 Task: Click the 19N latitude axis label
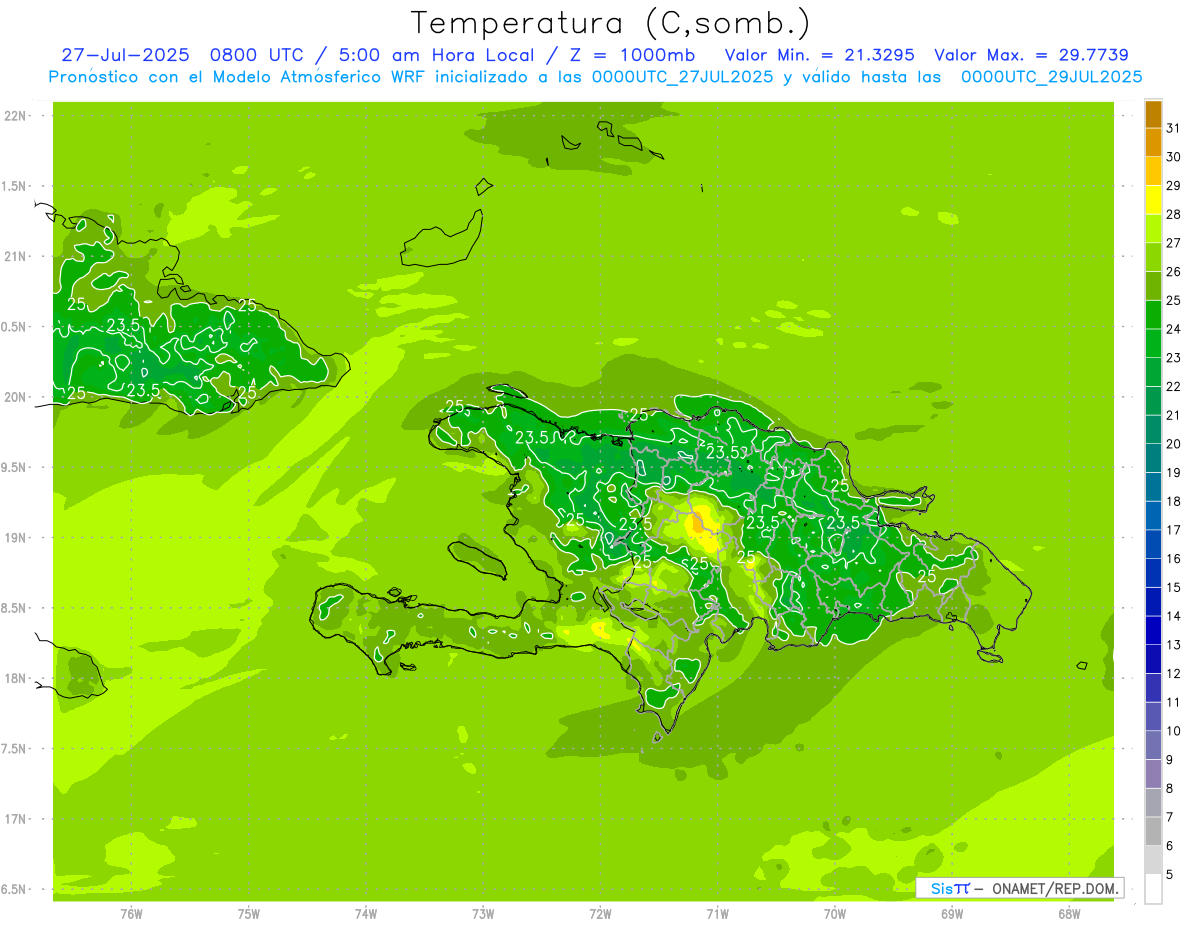click(x=15, y=537)
